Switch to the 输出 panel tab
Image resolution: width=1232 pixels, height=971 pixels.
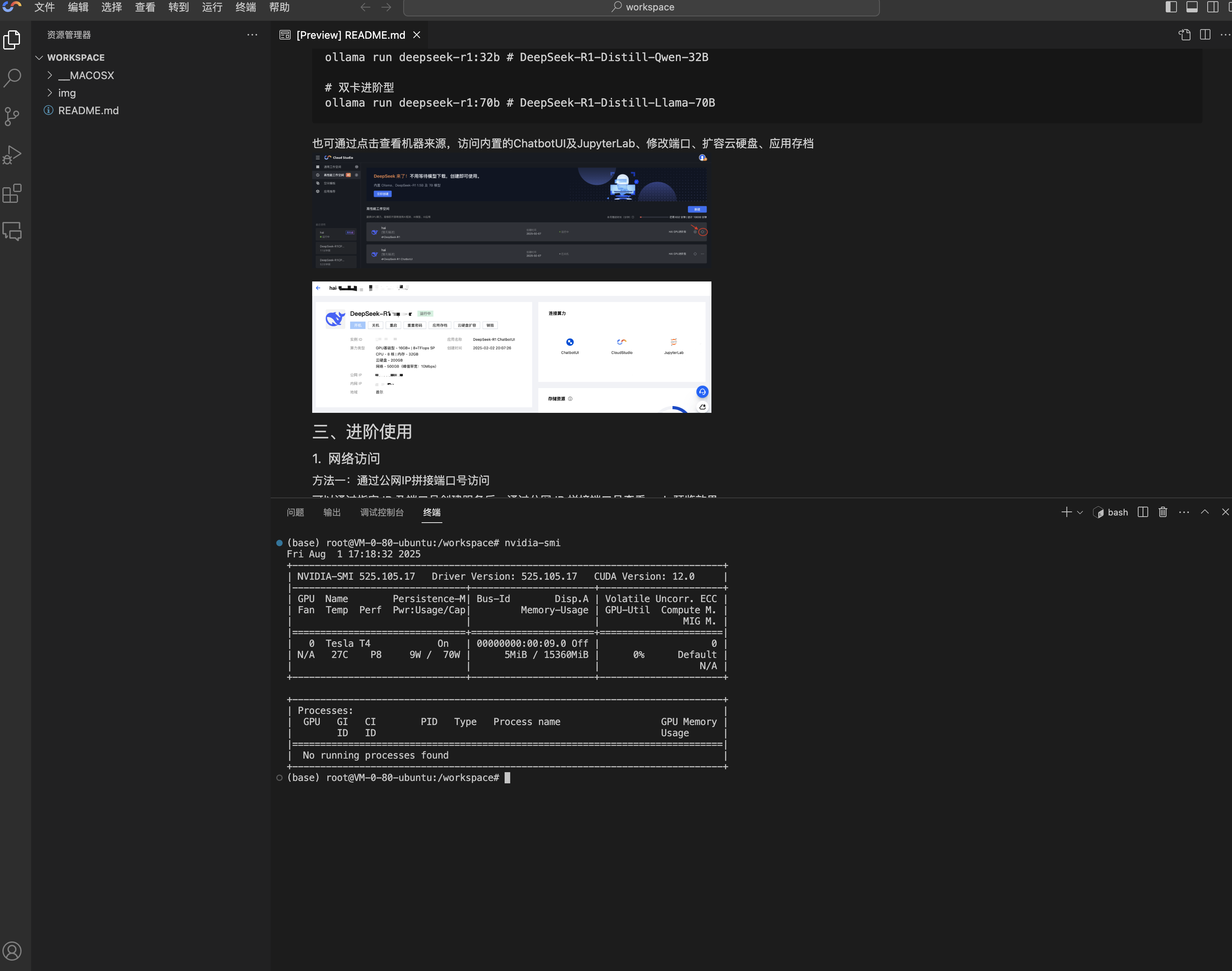pyautogui.click(x=332, y=512)
